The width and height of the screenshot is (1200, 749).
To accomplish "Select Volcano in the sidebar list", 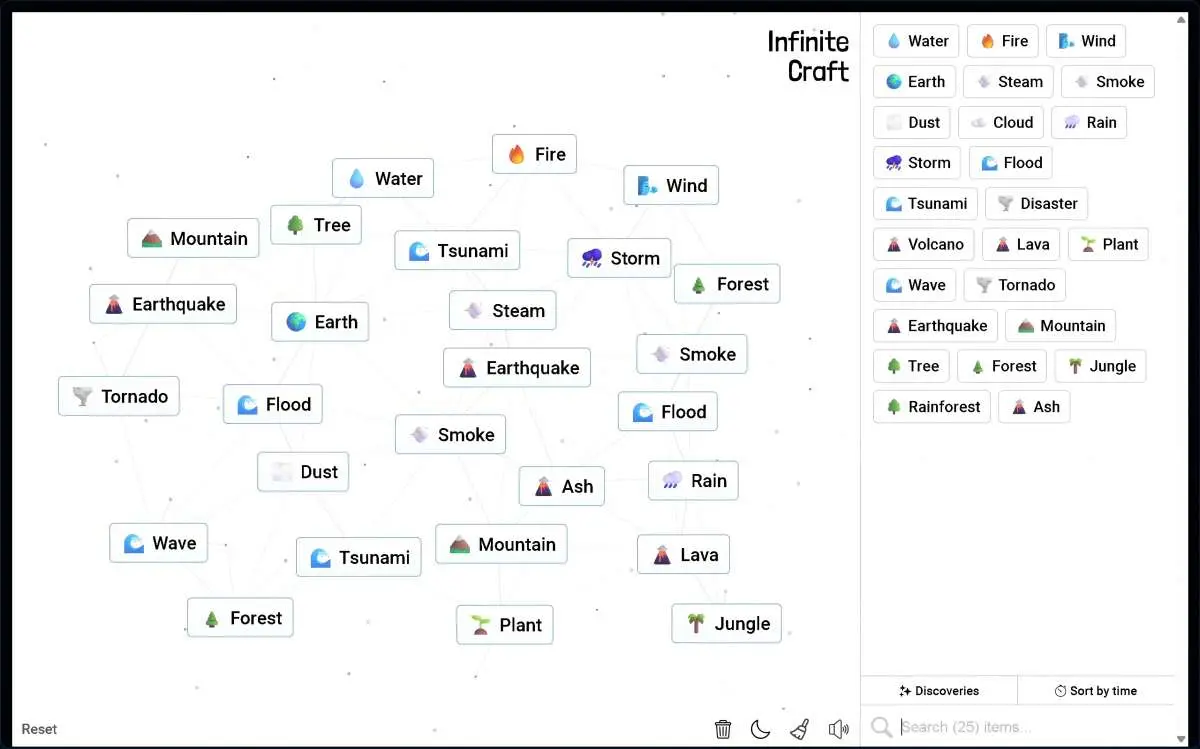I will click(x=924, y=244).
